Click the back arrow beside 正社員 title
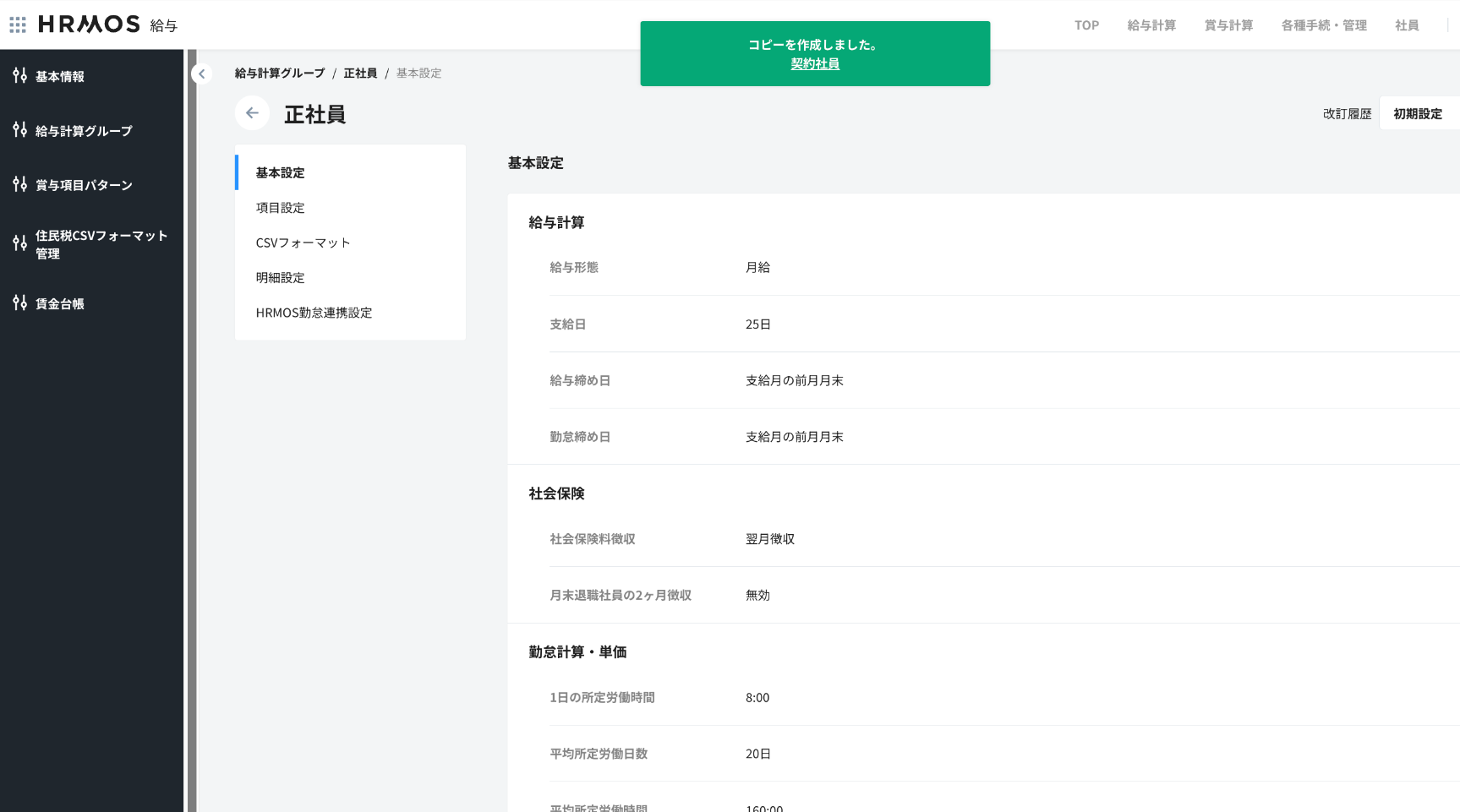 tap(252, 113)
